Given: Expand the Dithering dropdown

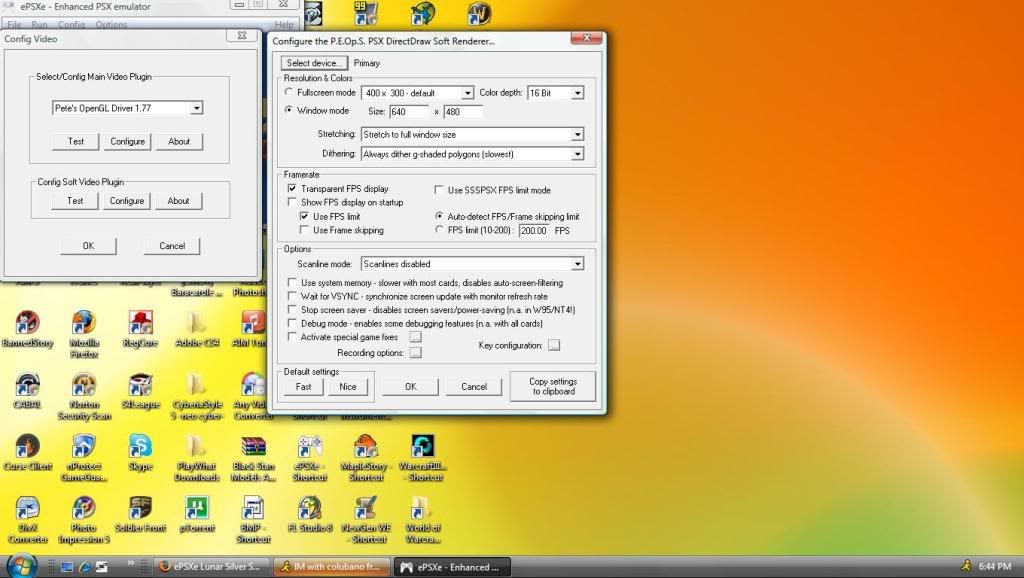Looking at the screenshot, I should [x=577, y=154].
